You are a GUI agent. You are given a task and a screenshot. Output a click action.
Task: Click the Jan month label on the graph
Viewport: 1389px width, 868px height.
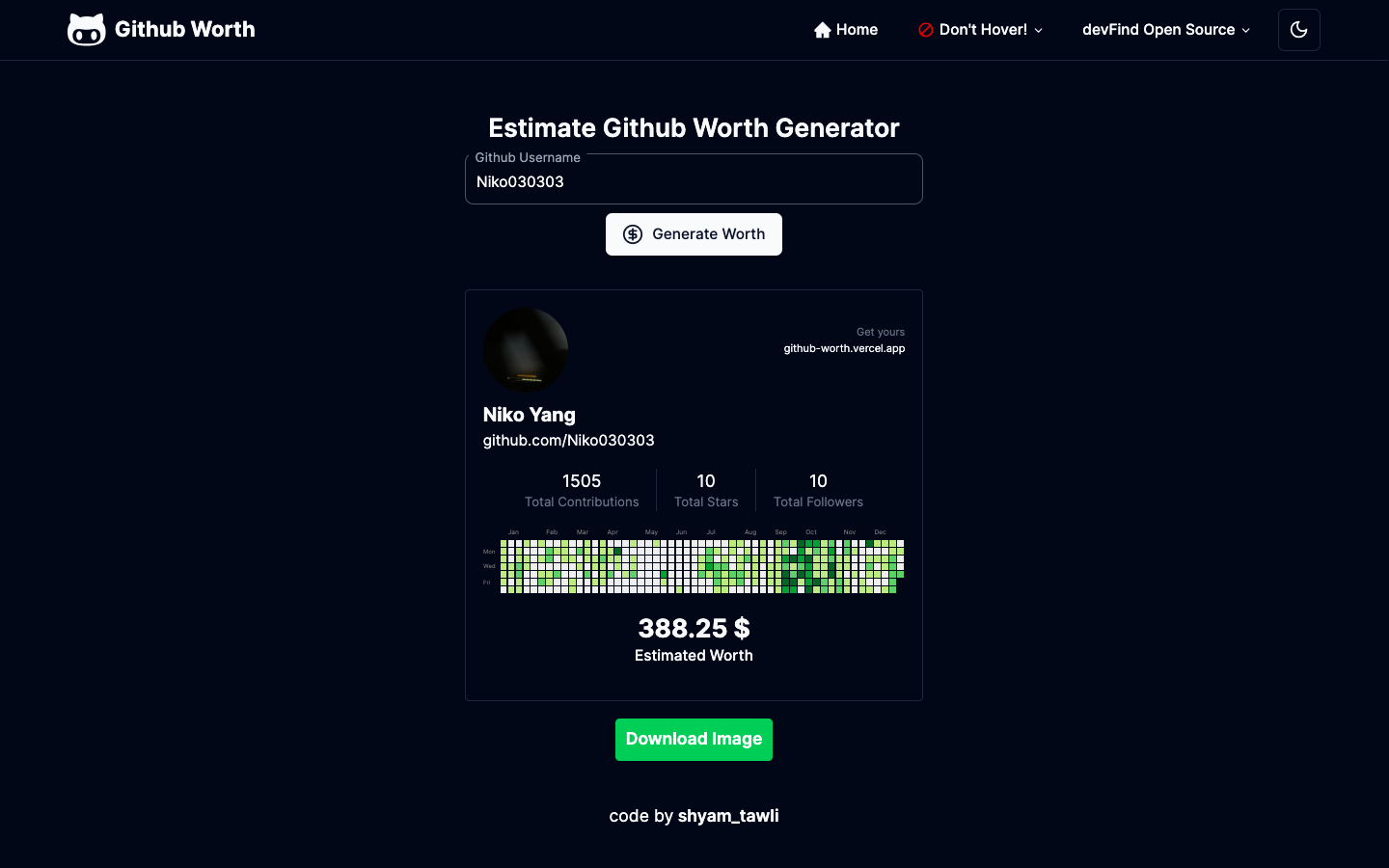pyautogui.click(x=513, y=532)
